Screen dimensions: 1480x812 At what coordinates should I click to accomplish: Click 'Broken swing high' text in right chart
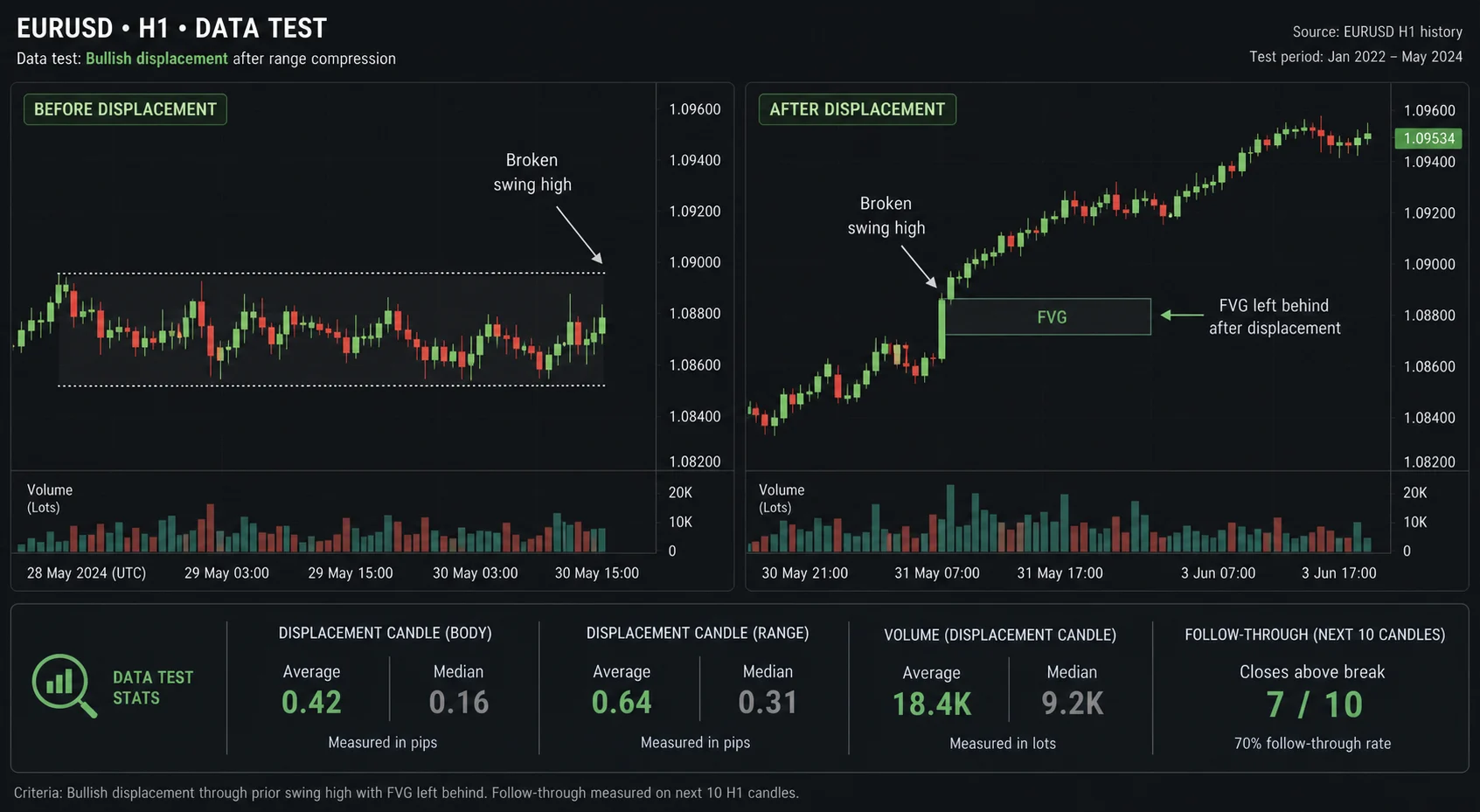coord(886,215)
